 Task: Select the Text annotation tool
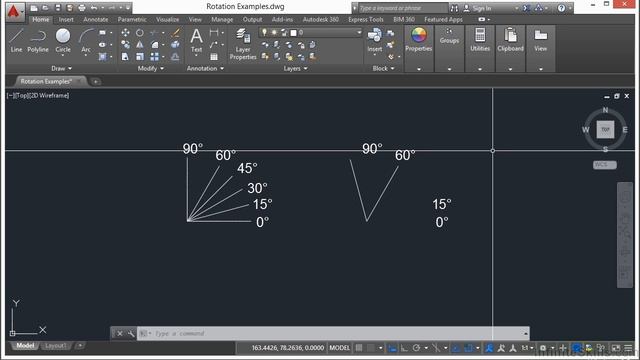click(x=196, y=40)
